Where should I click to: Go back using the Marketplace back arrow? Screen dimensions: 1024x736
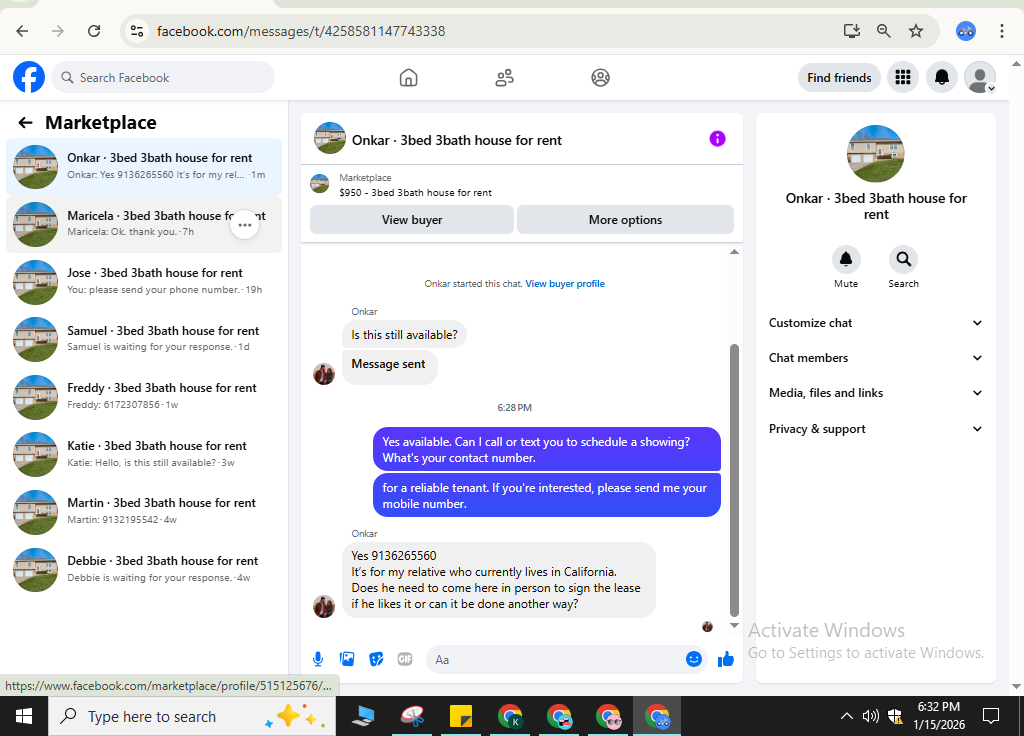point(25,123)
